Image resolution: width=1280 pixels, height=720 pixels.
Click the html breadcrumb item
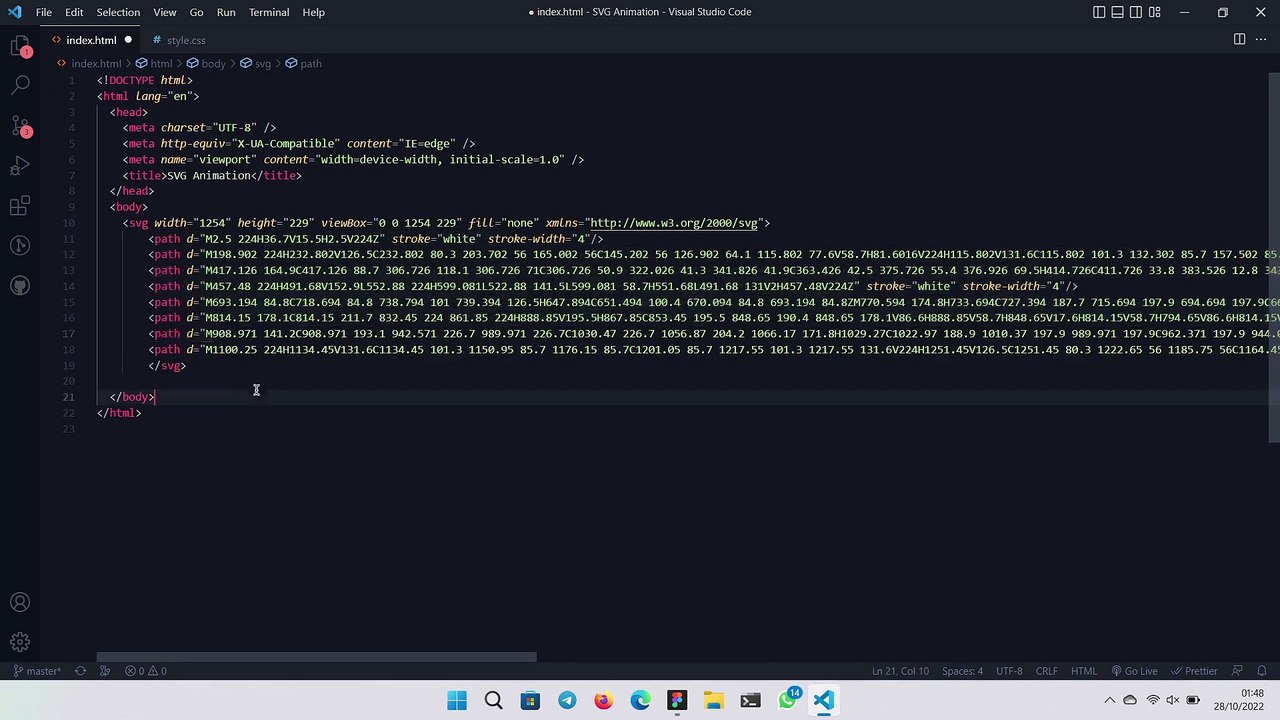coord(161,63)
